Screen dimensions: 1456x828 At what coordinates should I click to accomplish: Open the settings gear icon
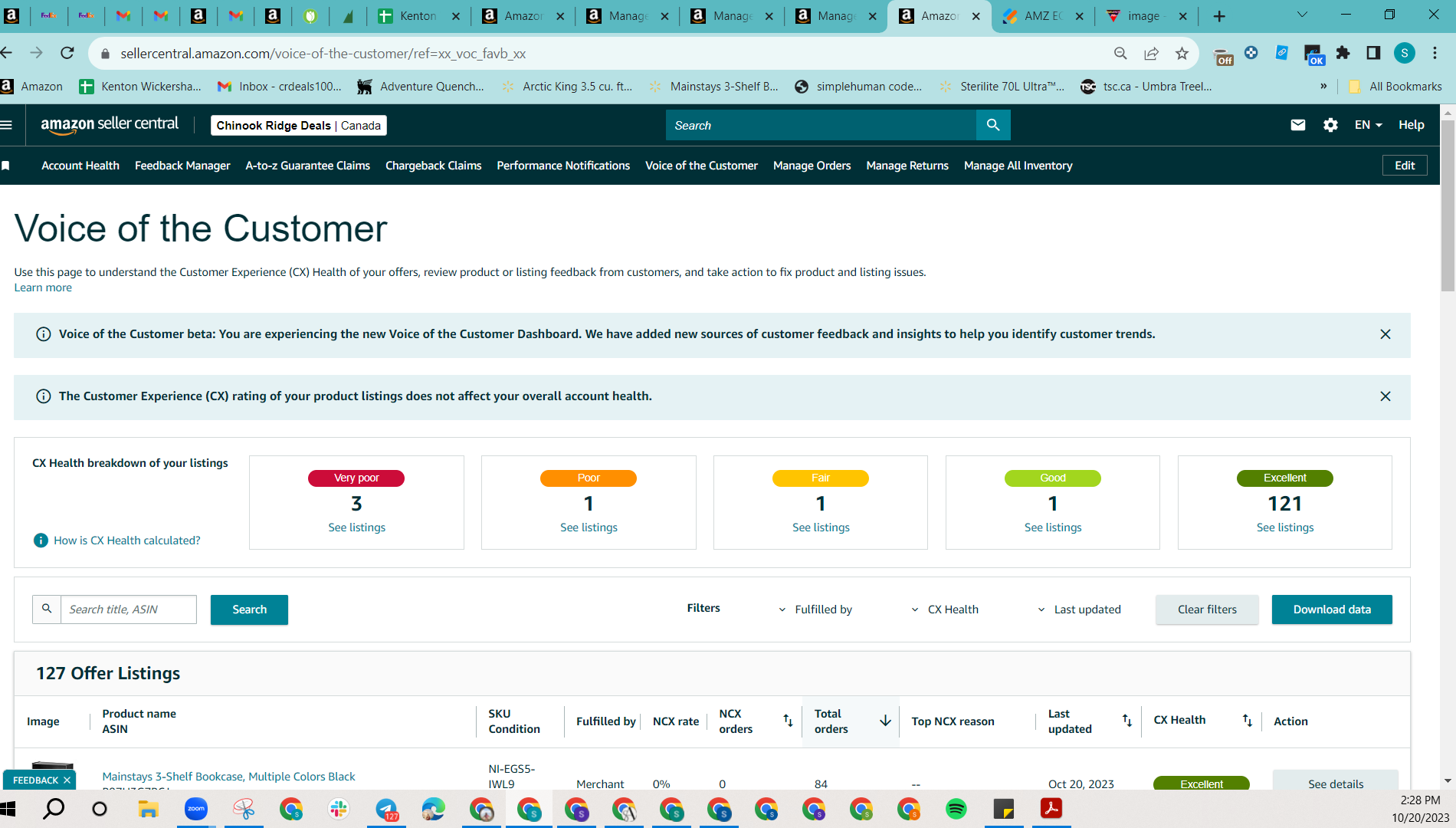(1330, 125)
